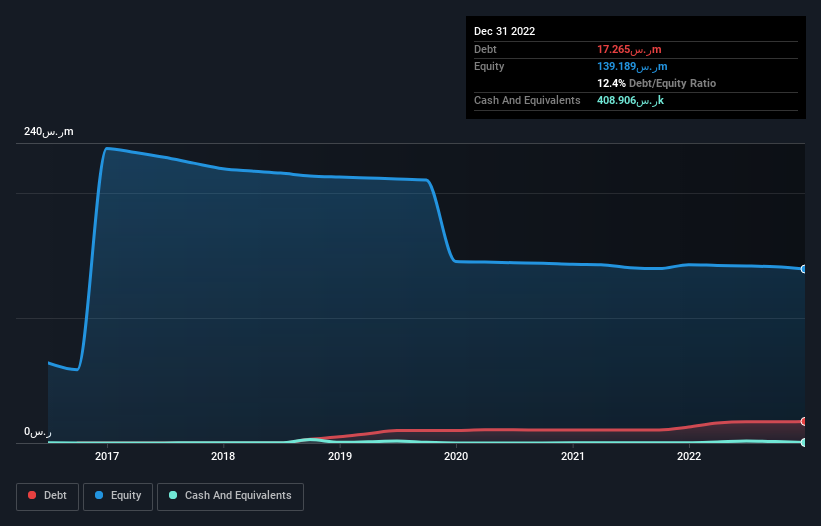The height and width of the screenshot is (526, 821).
Task: Click the 240 y-axis maximum label
Action: click(x=49, y=131)
